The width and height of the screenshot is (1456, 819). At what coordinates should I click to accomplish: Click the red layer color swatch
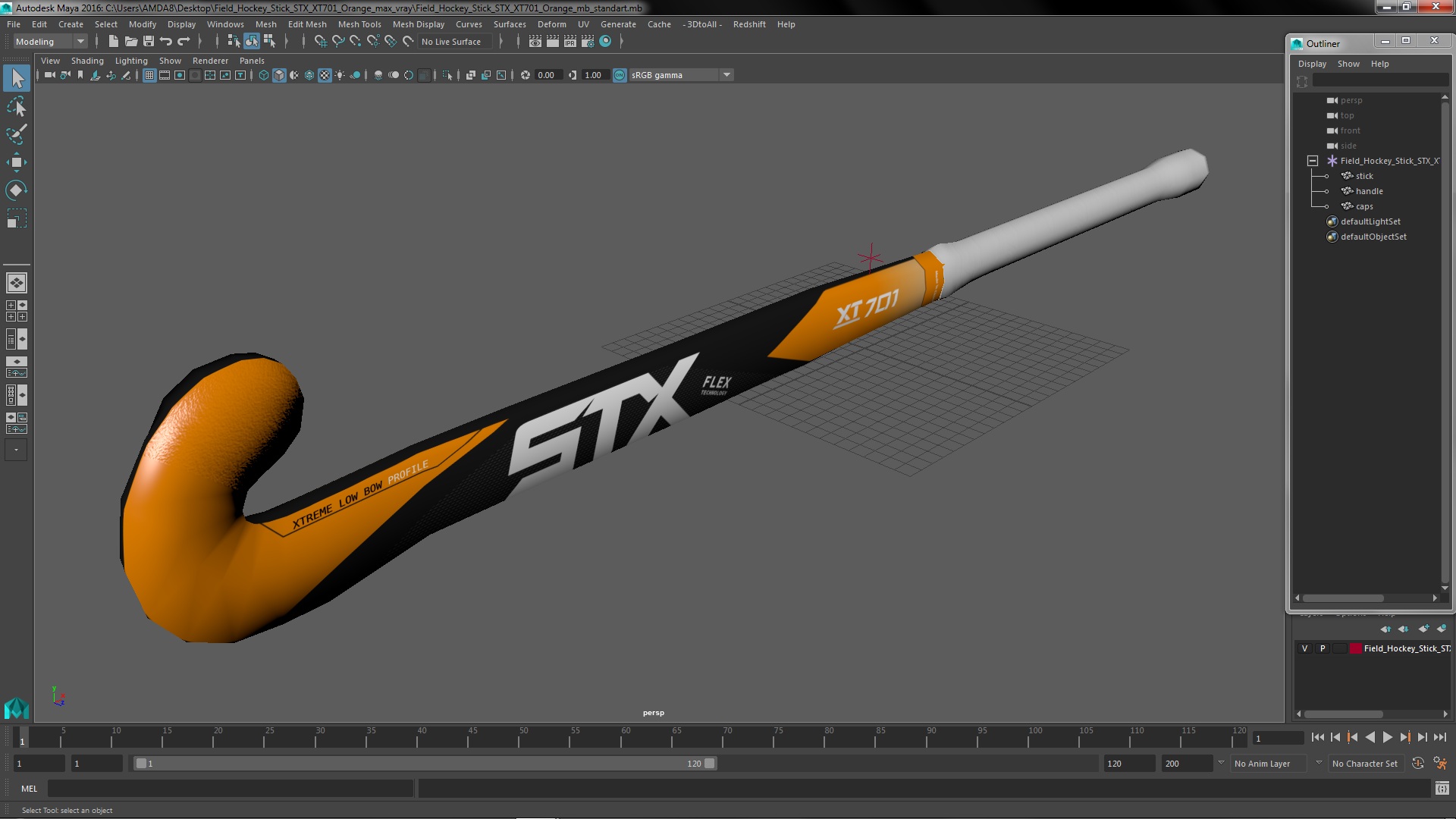point(1355,648)
